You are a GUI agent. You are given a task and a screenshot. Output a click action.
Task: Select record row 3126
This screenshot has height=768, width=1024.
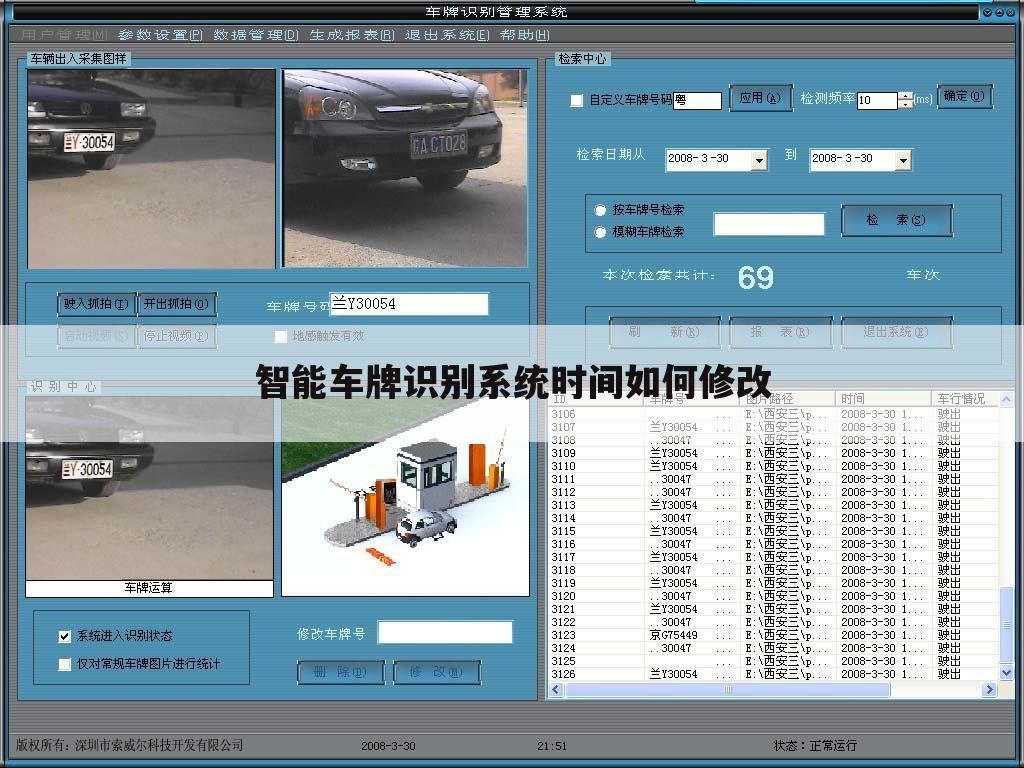(774, 674)
